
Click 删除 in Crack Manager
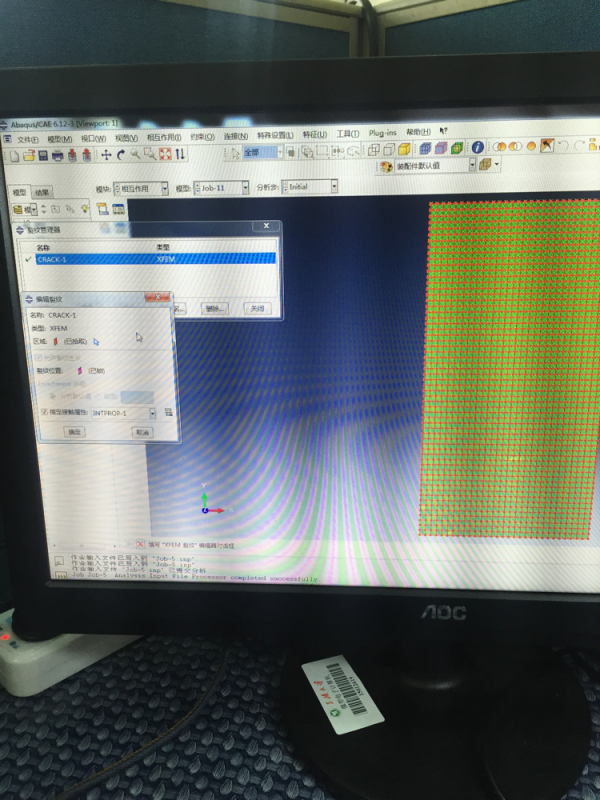pyautogui.click(x=214, y=308)
